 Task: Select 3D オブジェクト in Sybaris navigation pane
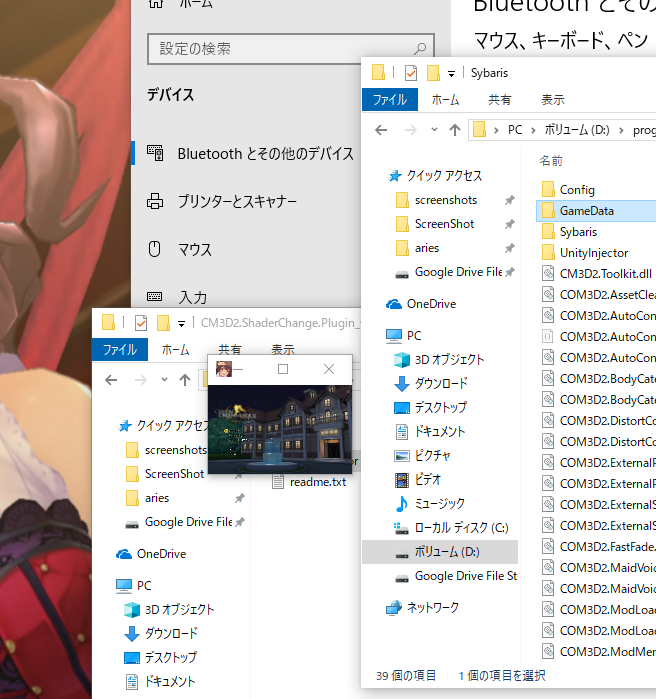[449, 360]
